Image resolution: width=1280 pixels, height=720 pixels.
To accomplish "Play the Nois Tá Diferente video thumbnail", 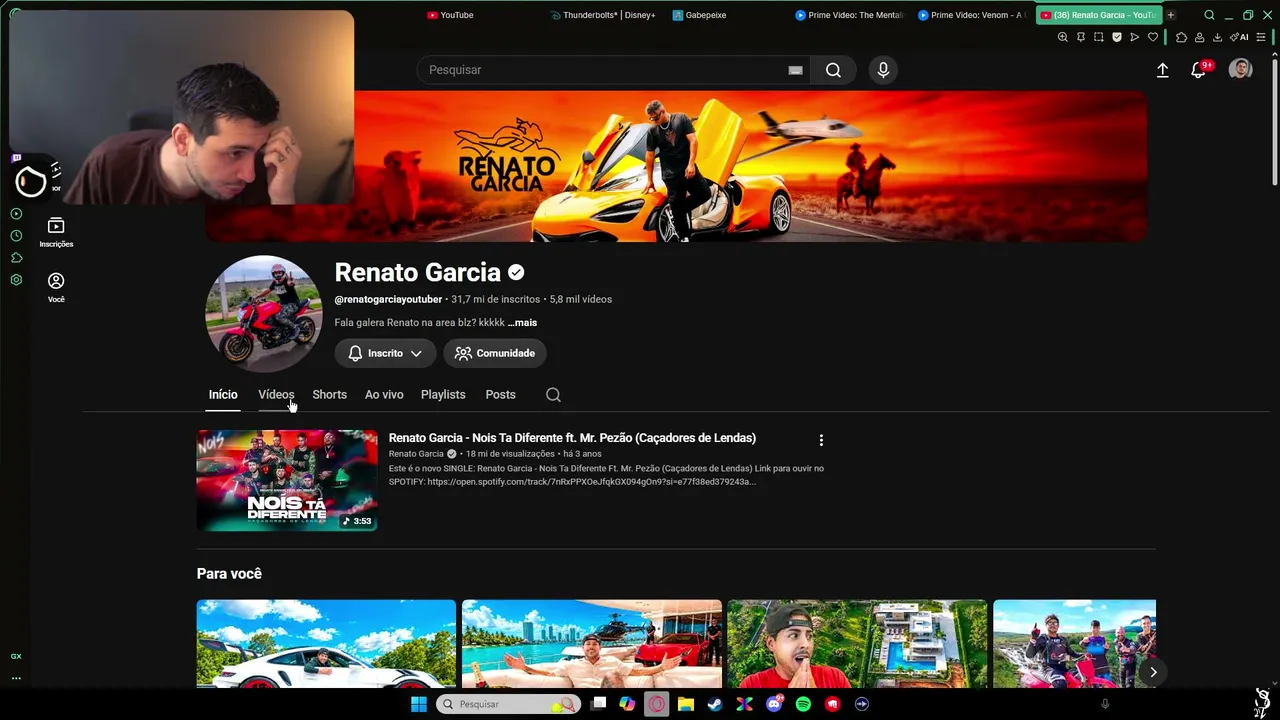I will [x=287, y=481].
